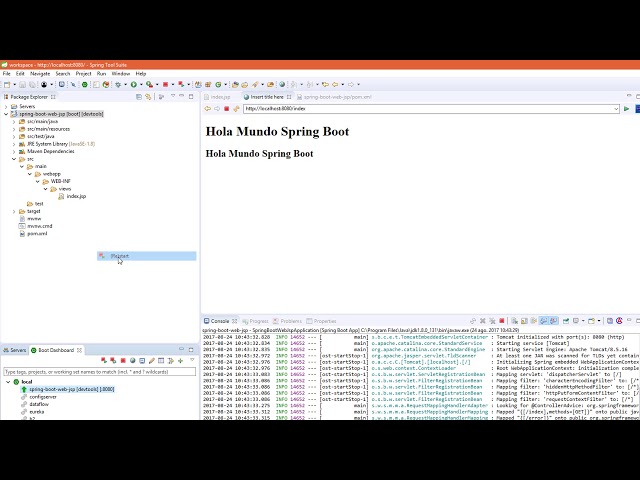Expand the target folder
640x480 pixels.
tap(14, 211)
